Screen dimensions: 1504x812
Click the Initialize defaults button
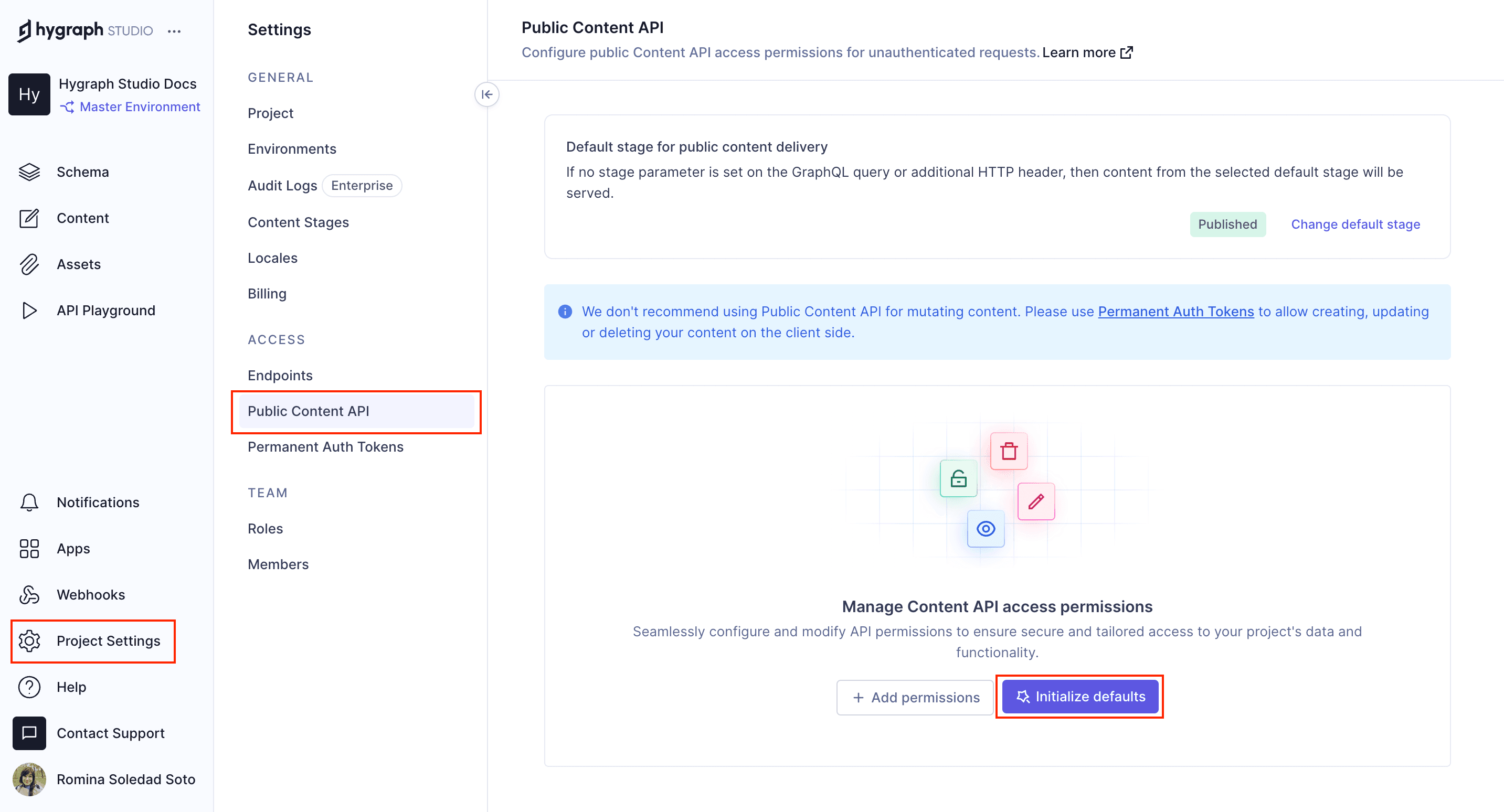1079,697
